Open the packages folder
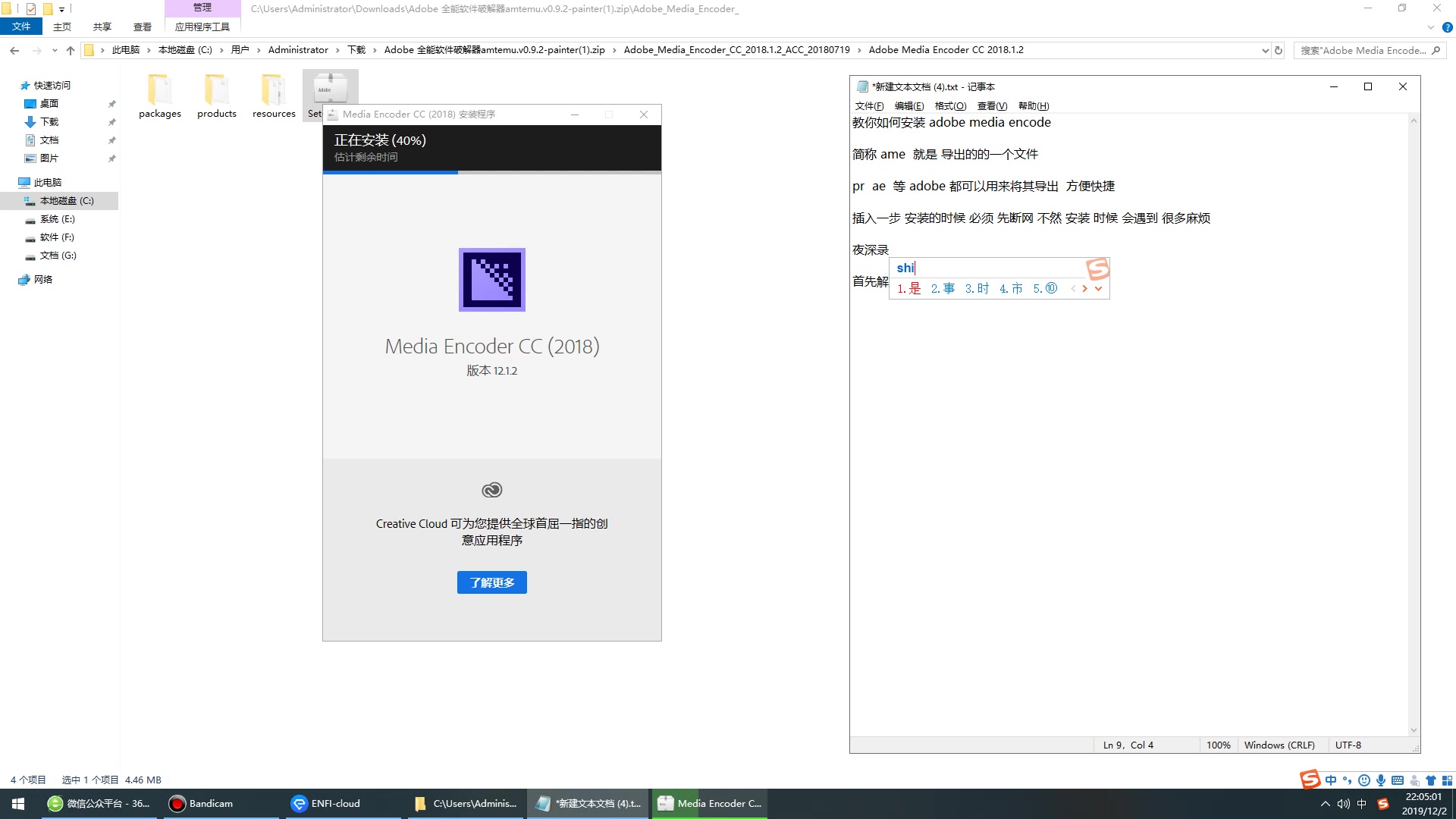Viewport: 1456px width, 819px height. click(159, 96)
